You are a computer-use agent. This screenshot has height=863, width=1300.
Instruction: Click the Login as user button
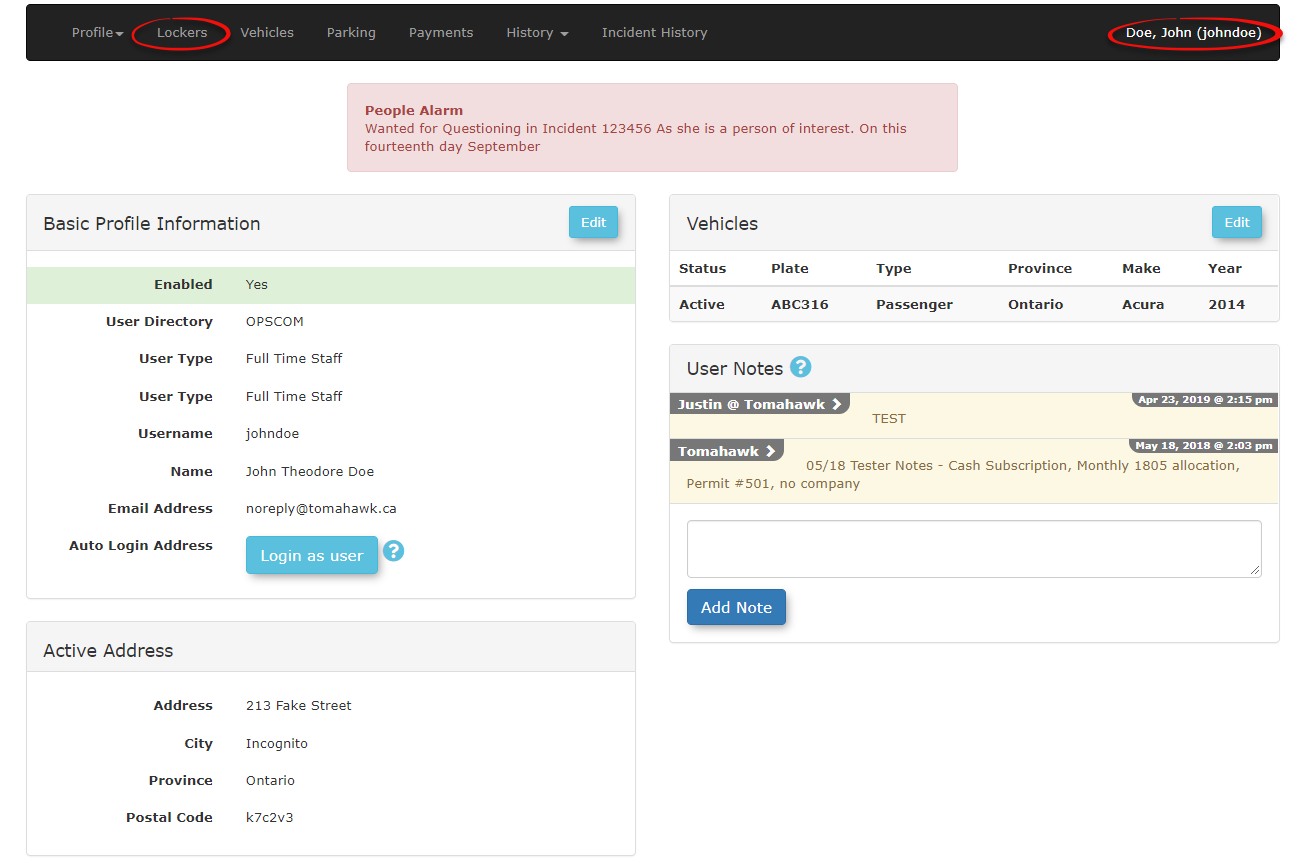point(312,555)
